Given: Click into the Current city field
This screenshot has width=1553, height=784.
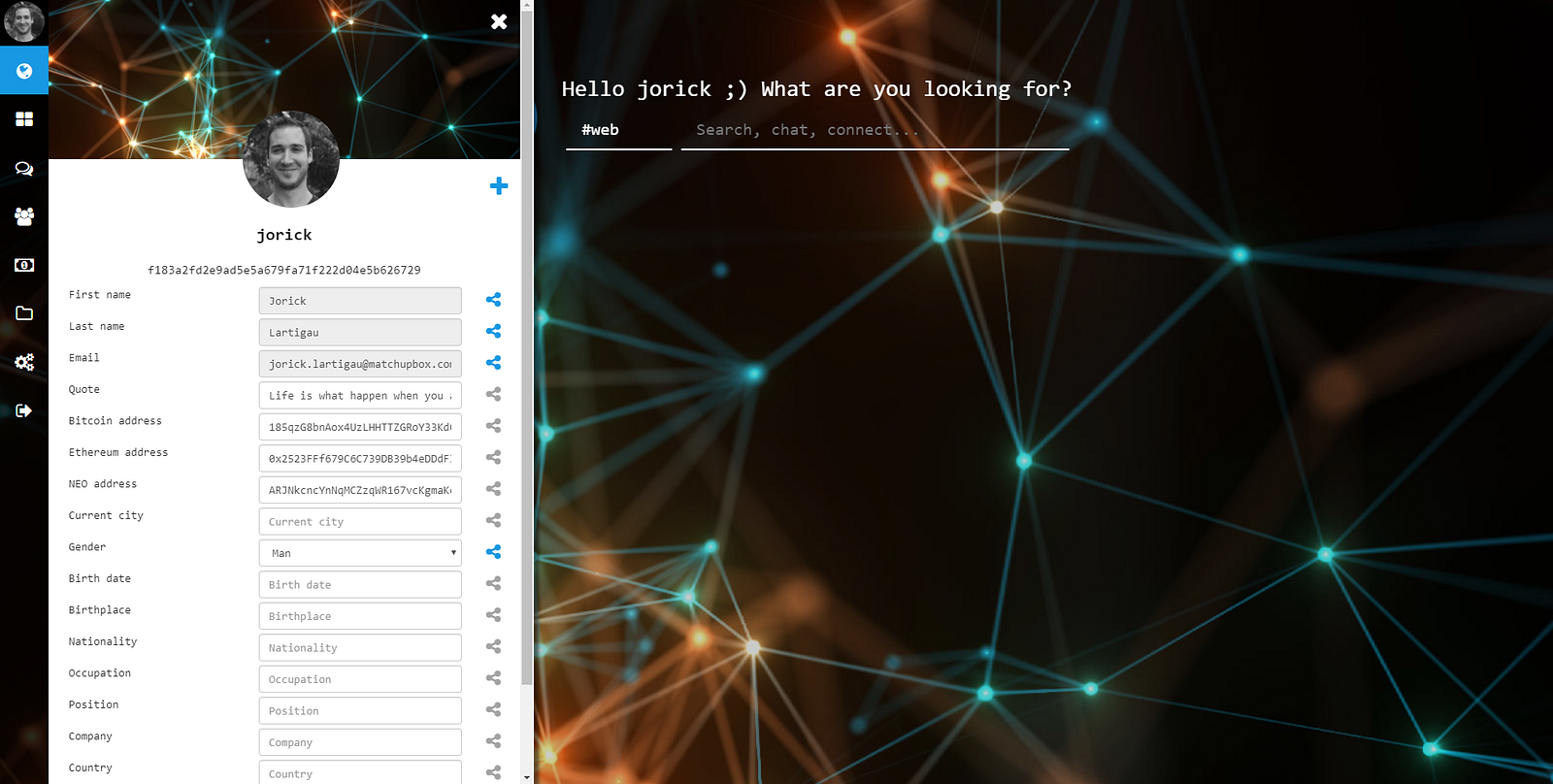Looking at the screenshot, I should 360,521.
